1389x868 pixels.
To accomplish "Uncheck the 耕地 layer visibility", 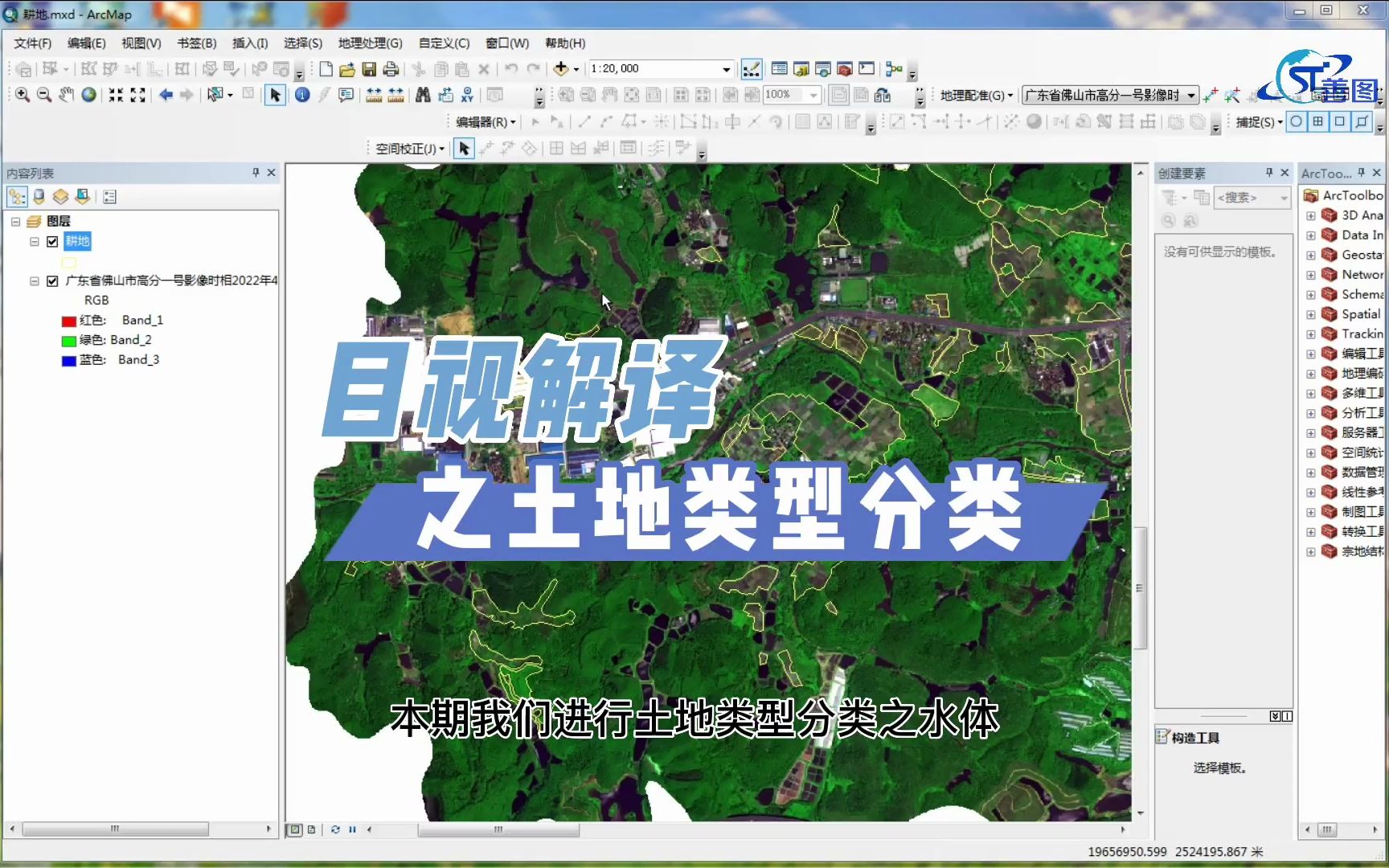I will click(x=52, y=241).
